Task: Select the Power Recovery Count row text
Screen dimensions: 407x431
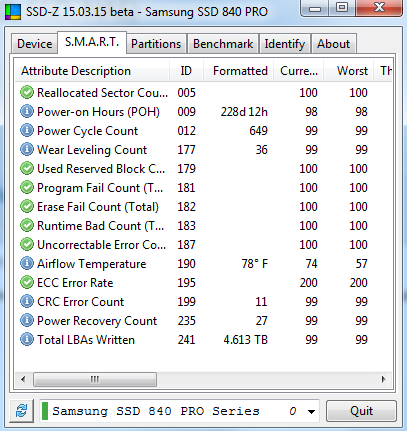Action: (x=97, y=321)
